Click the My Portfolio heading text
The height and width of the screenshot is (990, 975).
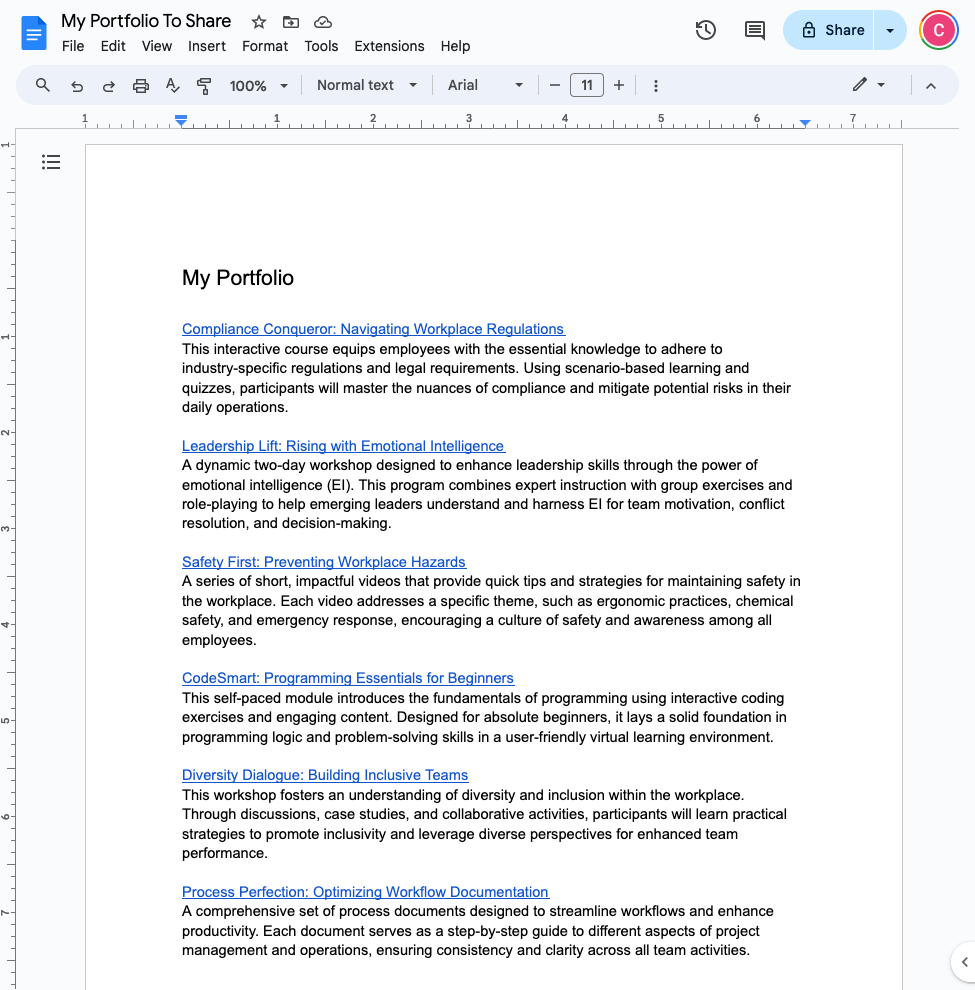238,278
